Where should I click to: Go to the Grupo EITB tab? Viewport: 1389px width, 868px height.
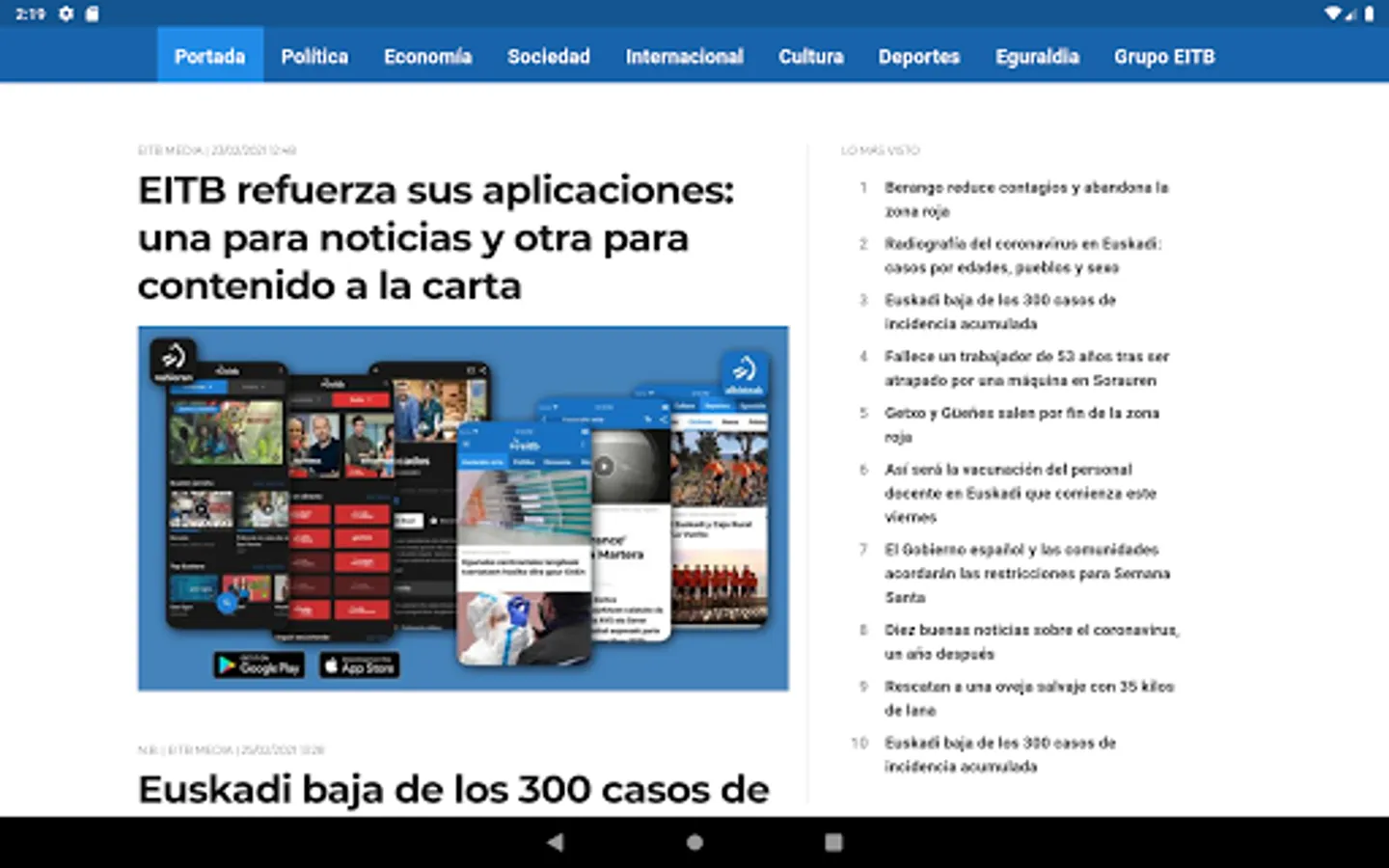click(x=1164, y=56)
